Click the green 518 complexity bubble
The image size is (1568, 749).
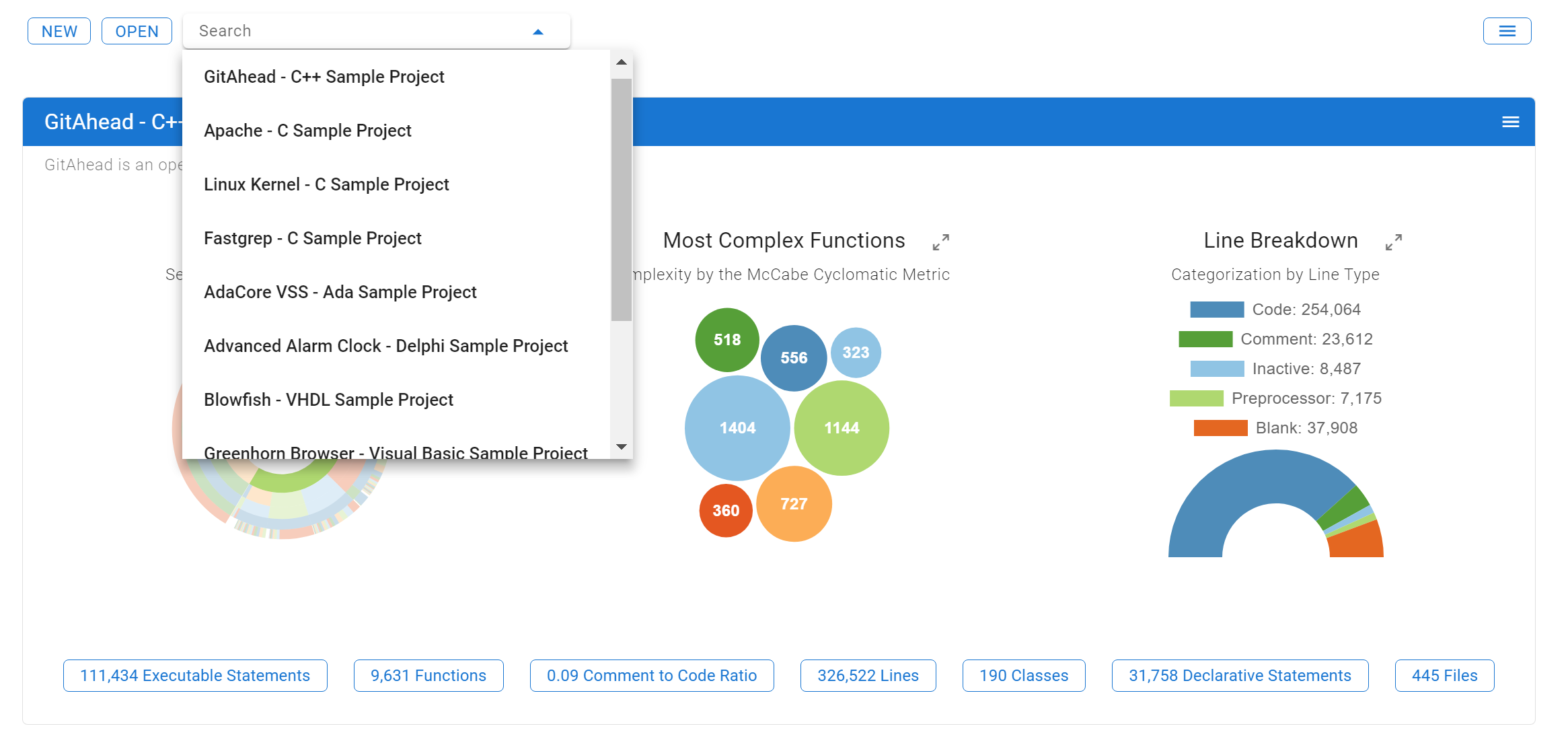pyautogui.click(x=726, y=340)
